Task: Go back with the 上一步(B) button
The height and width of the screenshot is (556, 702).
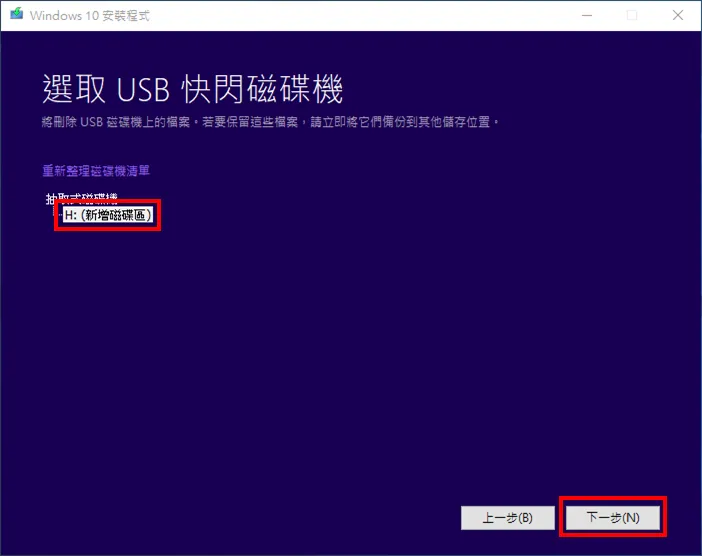Action: pos(507,518)
